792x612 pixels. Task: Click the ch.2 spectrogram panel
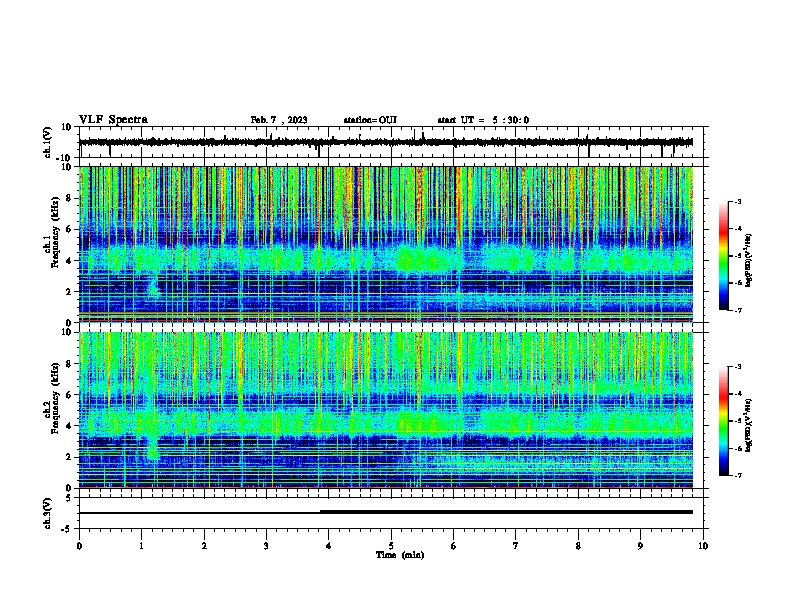tap(393, 410)
